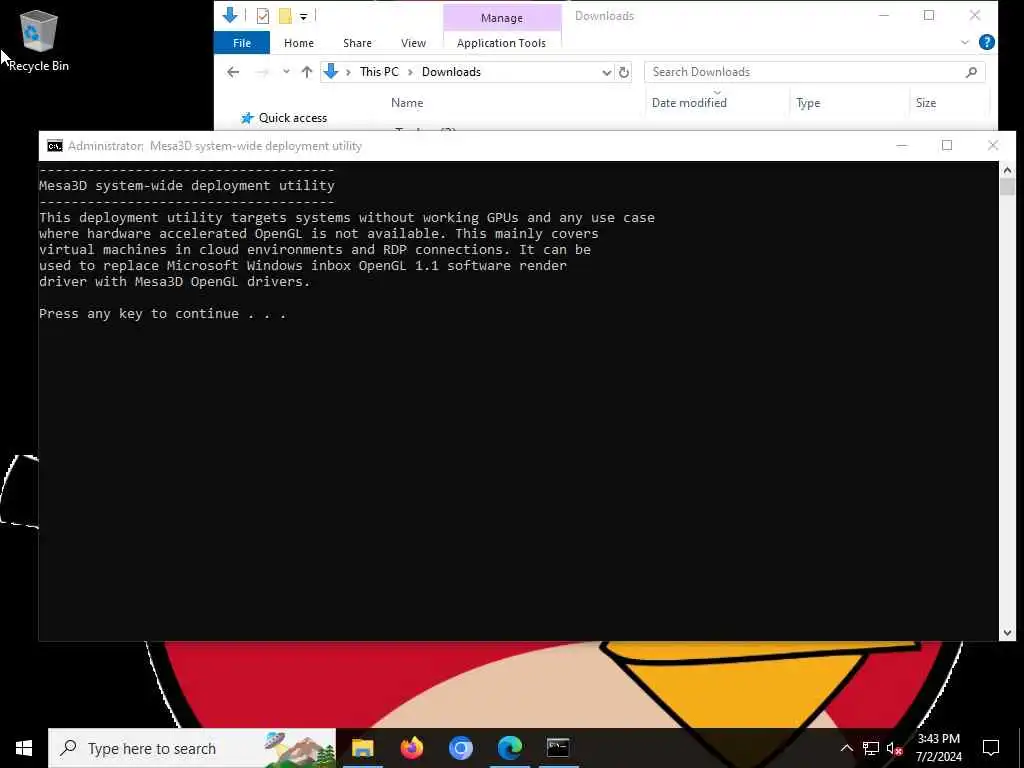The height and width of the screenshot is (768, 1024).
Task: Open the Windows Start menu
Action: point(24,748)
